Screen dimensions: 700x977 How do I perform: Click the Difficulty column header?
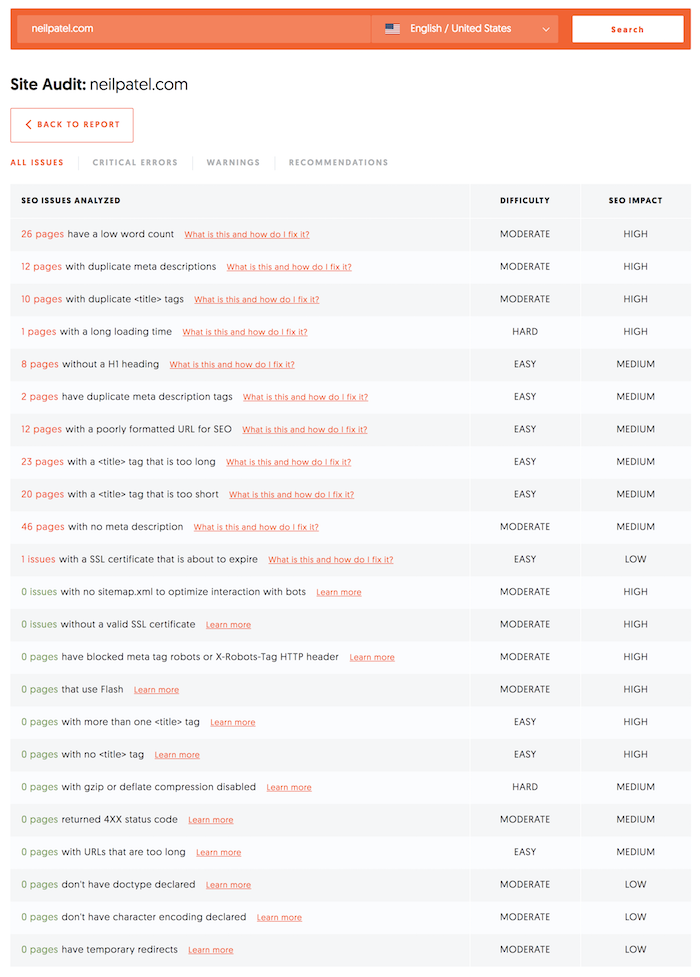click(x=525, y=201)
